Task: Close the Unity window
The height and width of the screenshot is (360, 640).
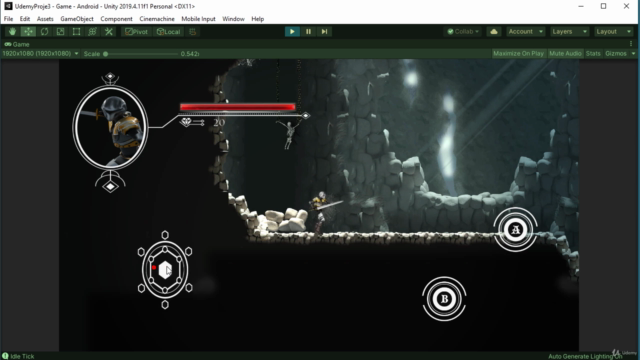Action: [626, 6]
